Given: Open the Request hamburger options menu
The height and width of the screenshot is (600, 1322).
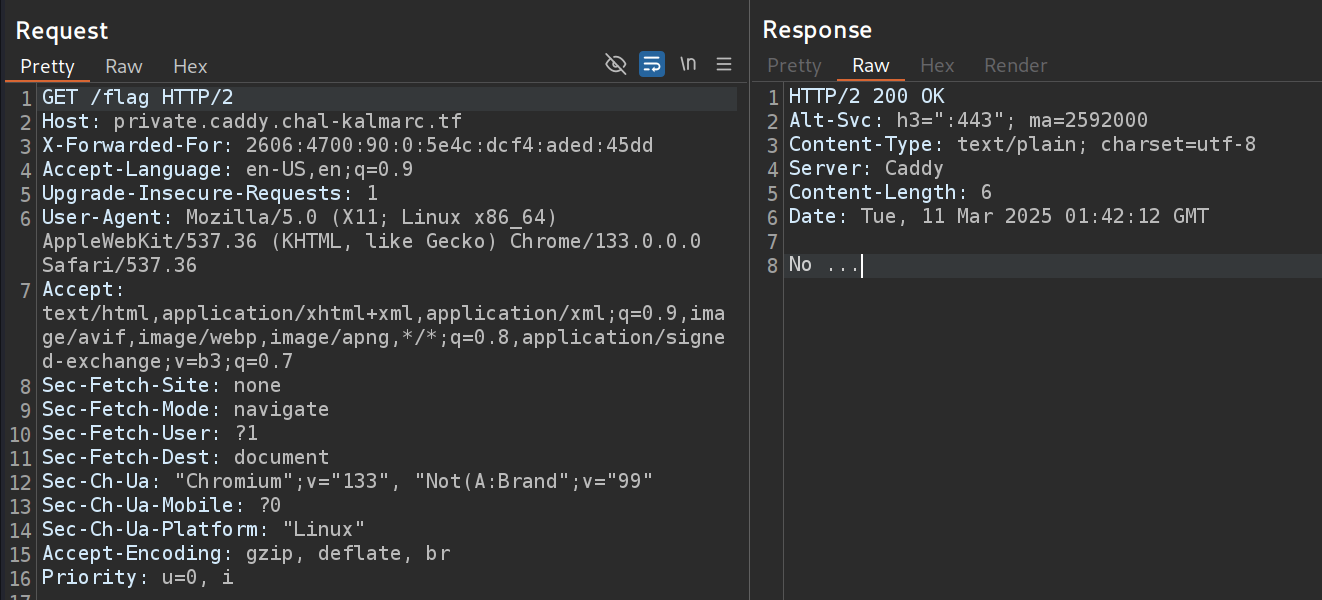Looking at the screenshot, I should click(x=724, y=65).
